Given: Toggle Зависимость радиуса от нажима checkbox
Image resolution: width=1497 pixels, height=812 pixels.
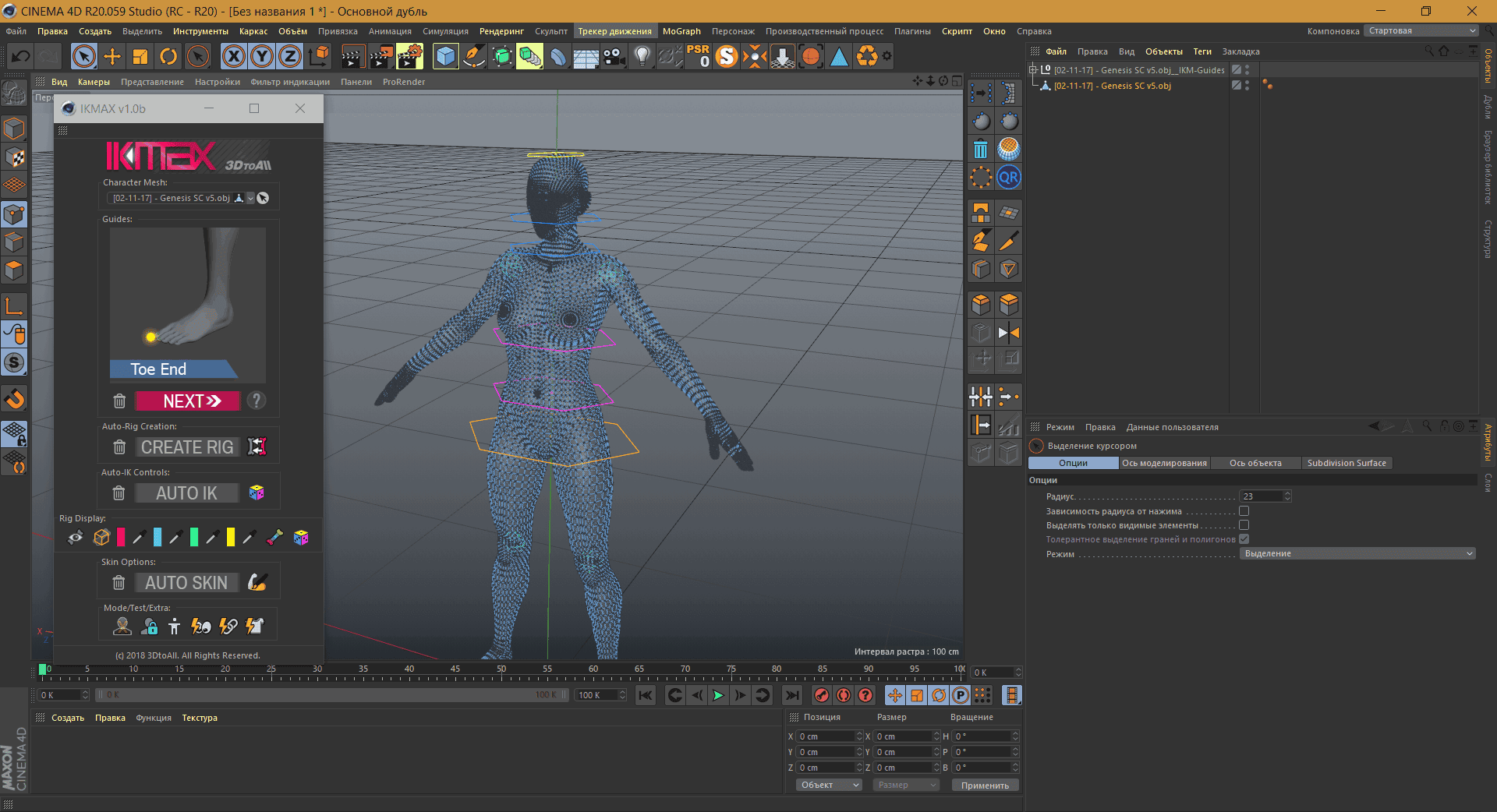Looking at the screenshot, I should 1244,511.
